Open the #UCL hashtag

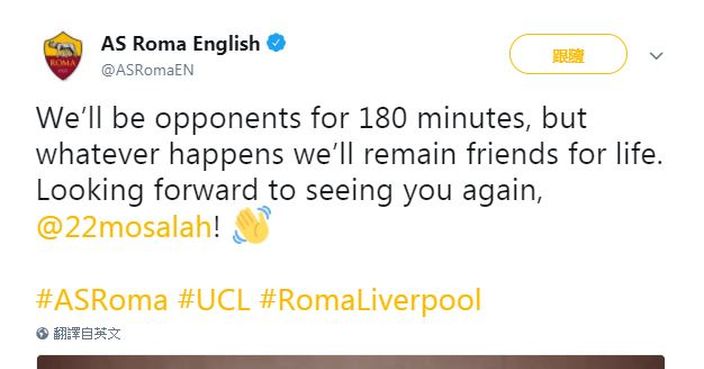(213, 300)
